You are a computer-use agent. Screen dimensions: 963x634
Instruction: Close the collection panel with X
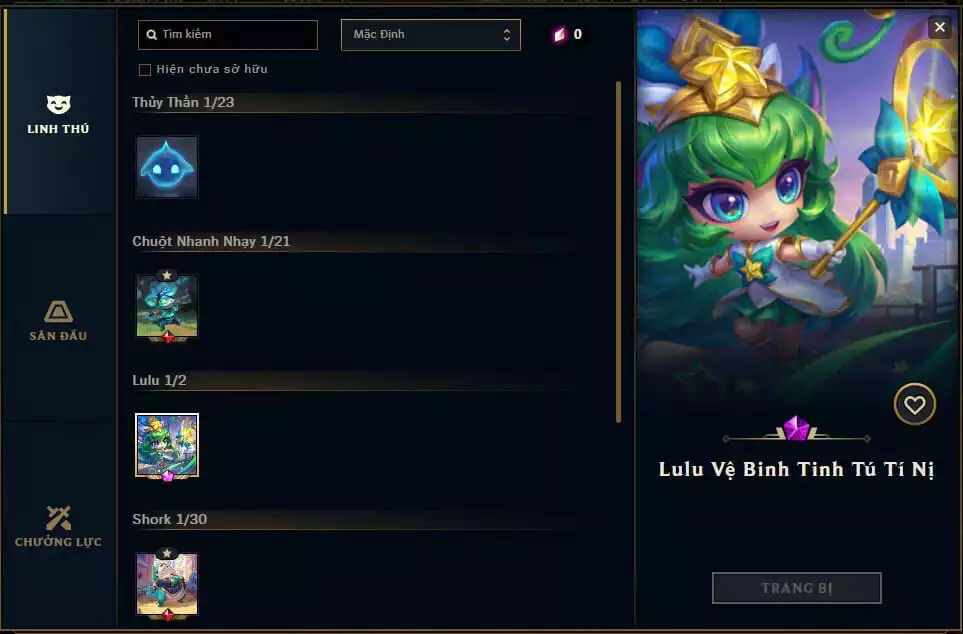[940, 27]
